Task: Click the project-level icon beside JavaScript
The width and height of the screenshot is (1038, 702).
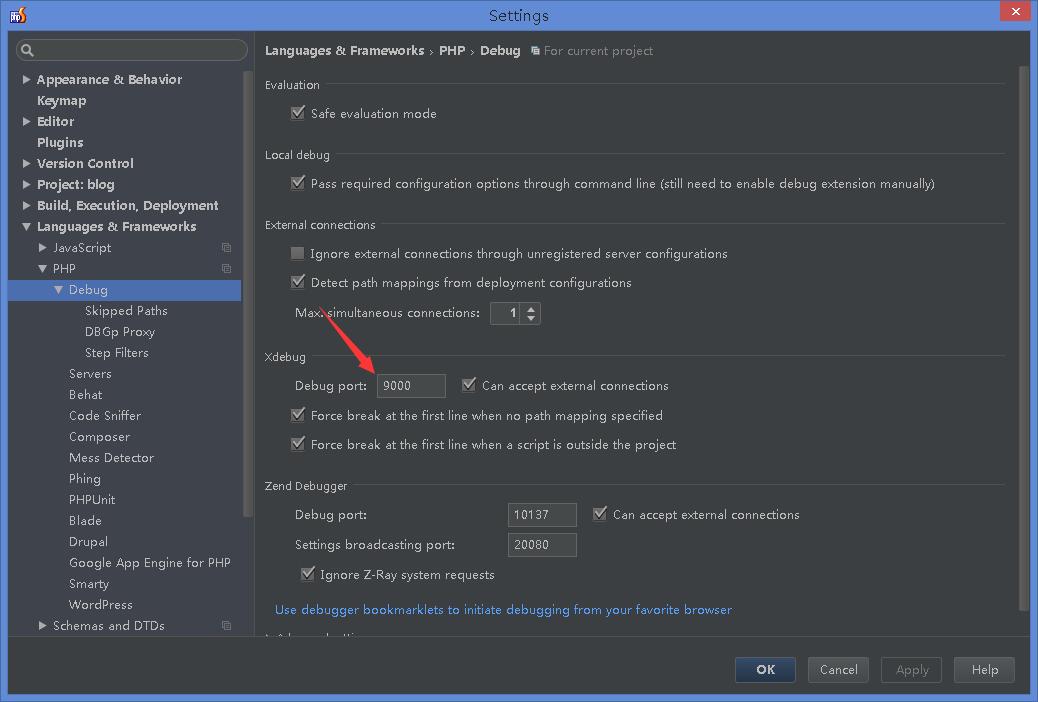Action: click(x=226, y=247)
